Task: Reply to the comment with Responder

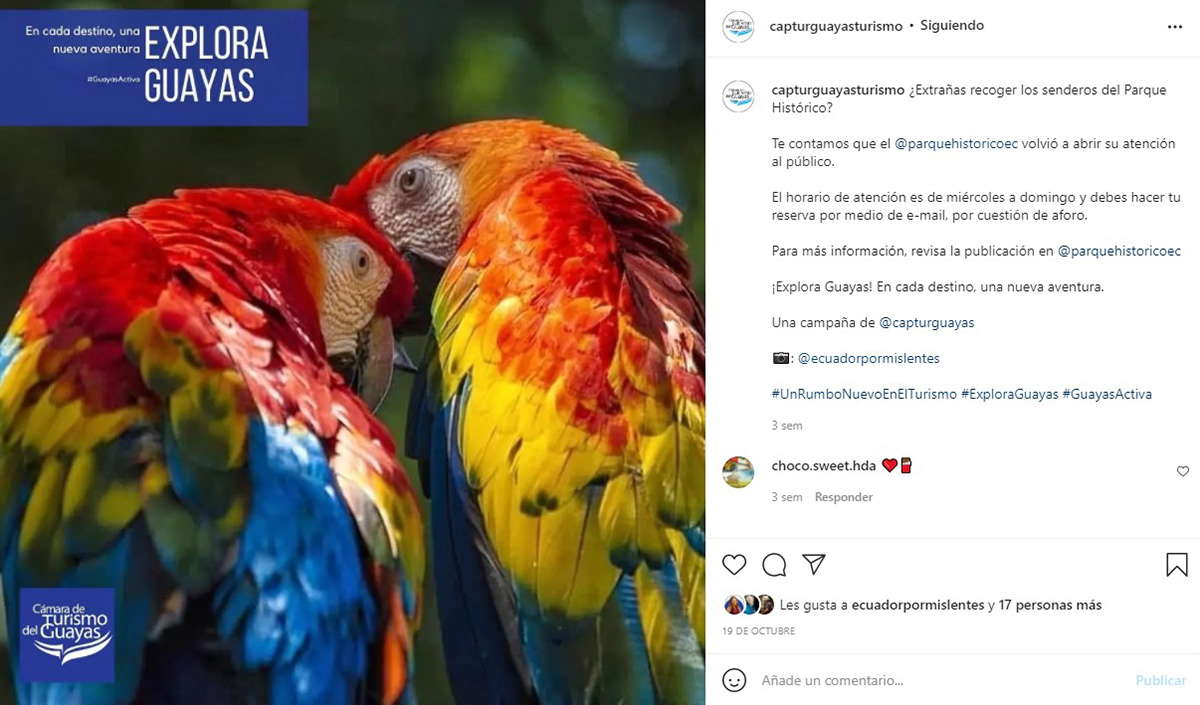Action: pos(843,497)
